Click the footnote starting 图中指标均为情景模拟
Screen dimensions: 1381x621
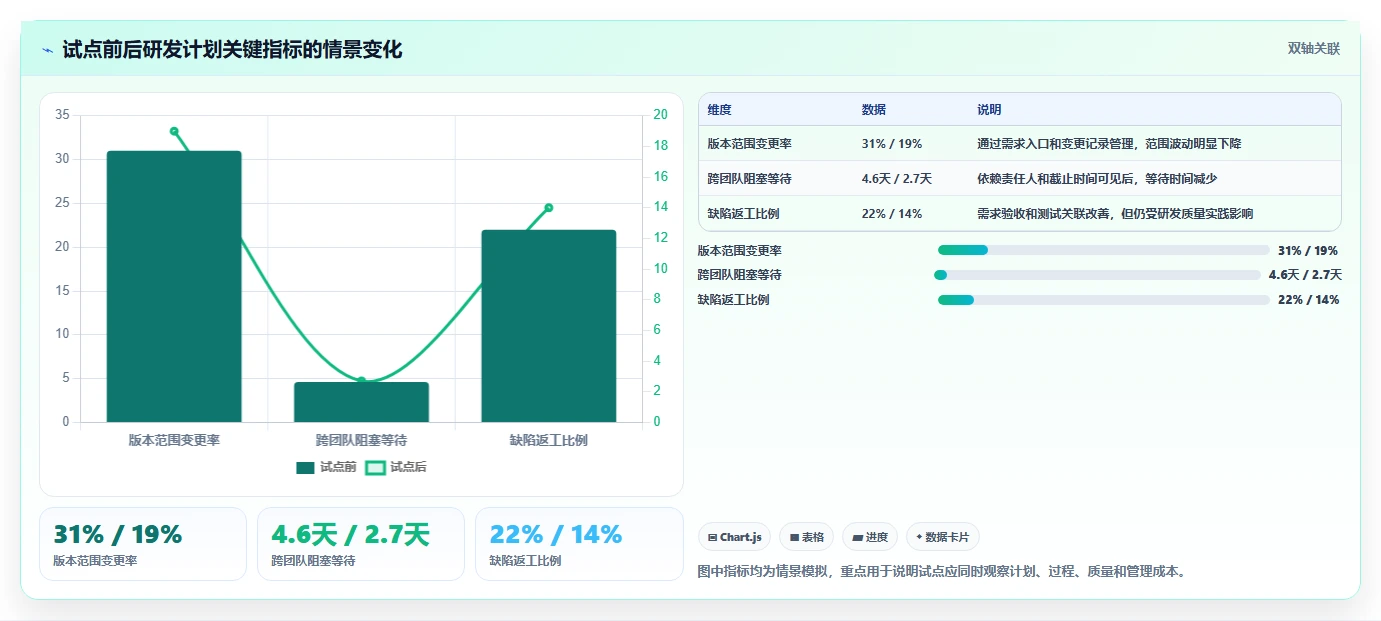coord(941,572)
